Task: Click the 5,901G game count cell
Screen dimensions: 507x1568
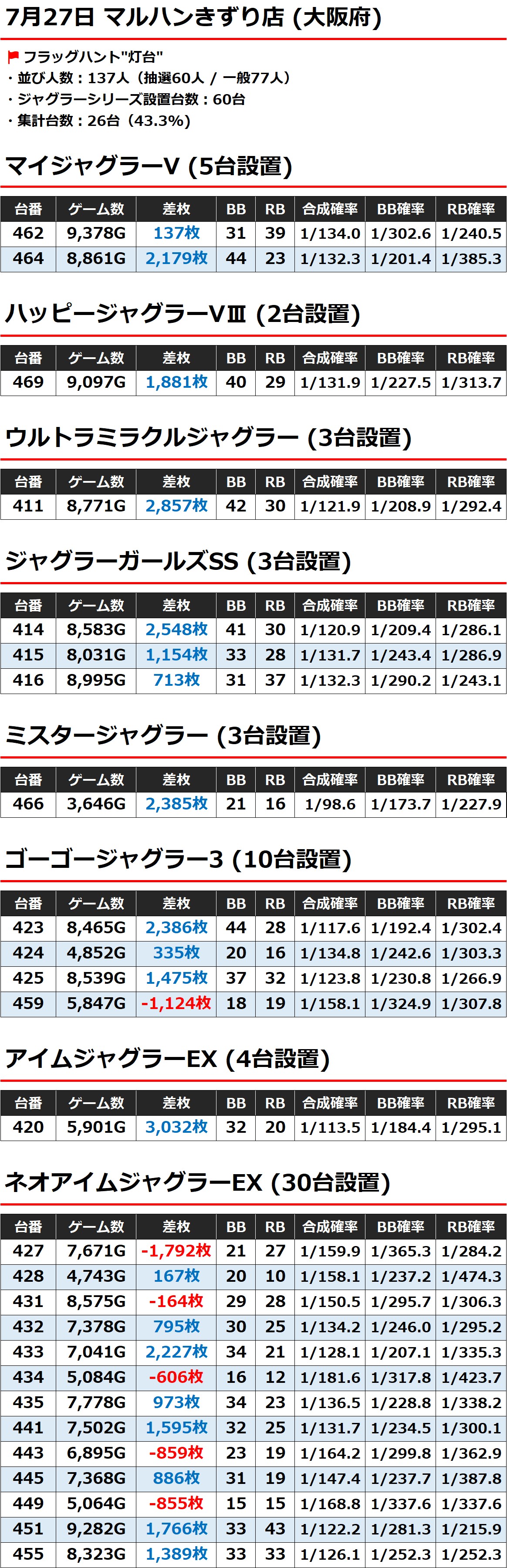Action: [x=96, y=1127]
